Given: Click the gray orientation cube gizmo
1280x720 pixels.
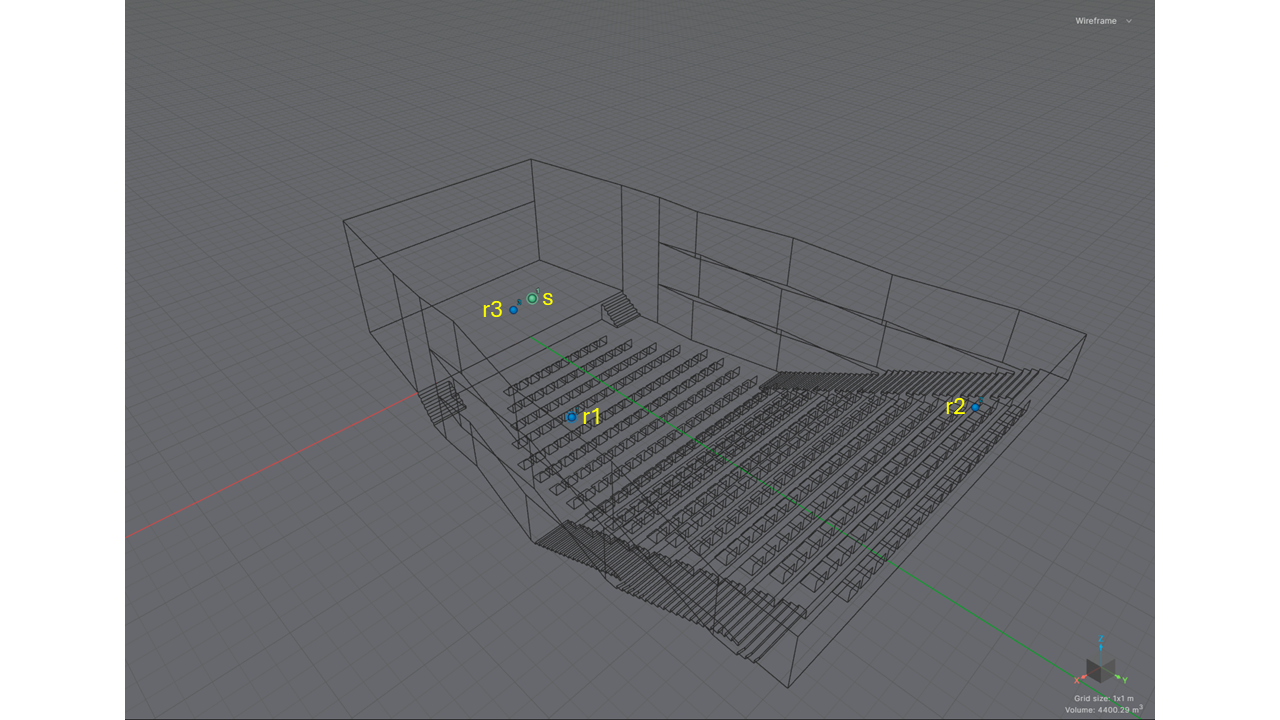Looking at the screenshot, I should 1101,670.
